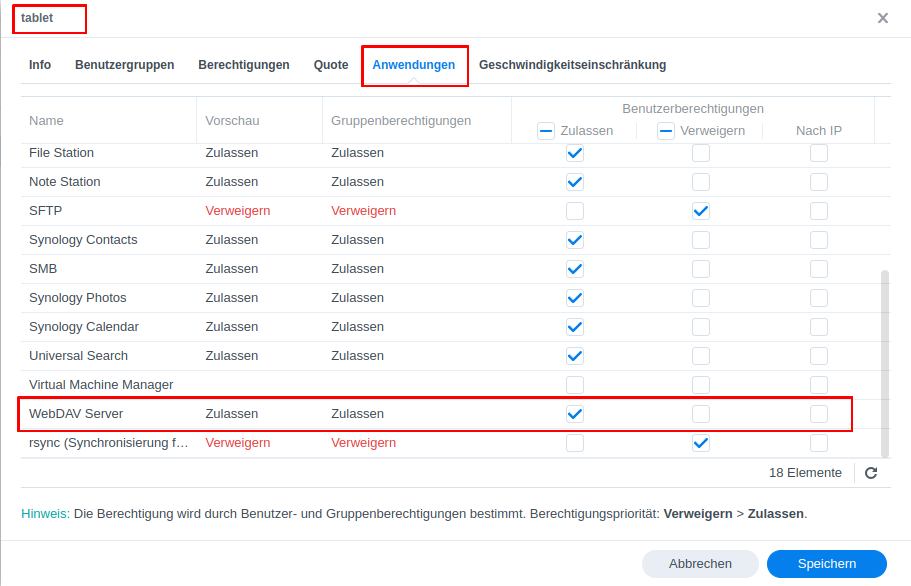Switch to the Benutzergruppen tab
Image resolution: width=911 pixels, height=586 pixels.
click(124, 65)
